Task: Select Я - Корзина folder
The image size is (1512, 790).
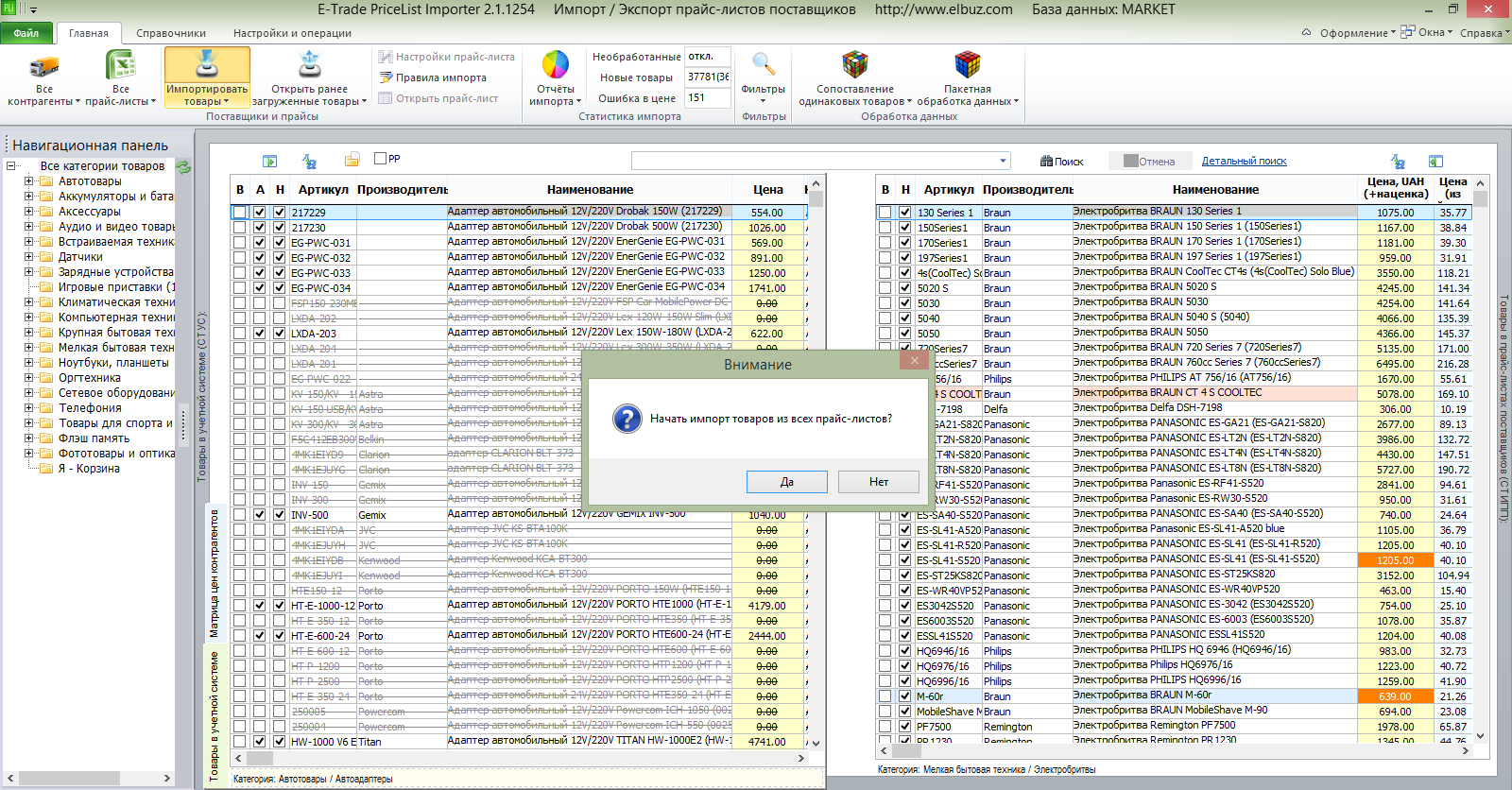Action: 89,469
